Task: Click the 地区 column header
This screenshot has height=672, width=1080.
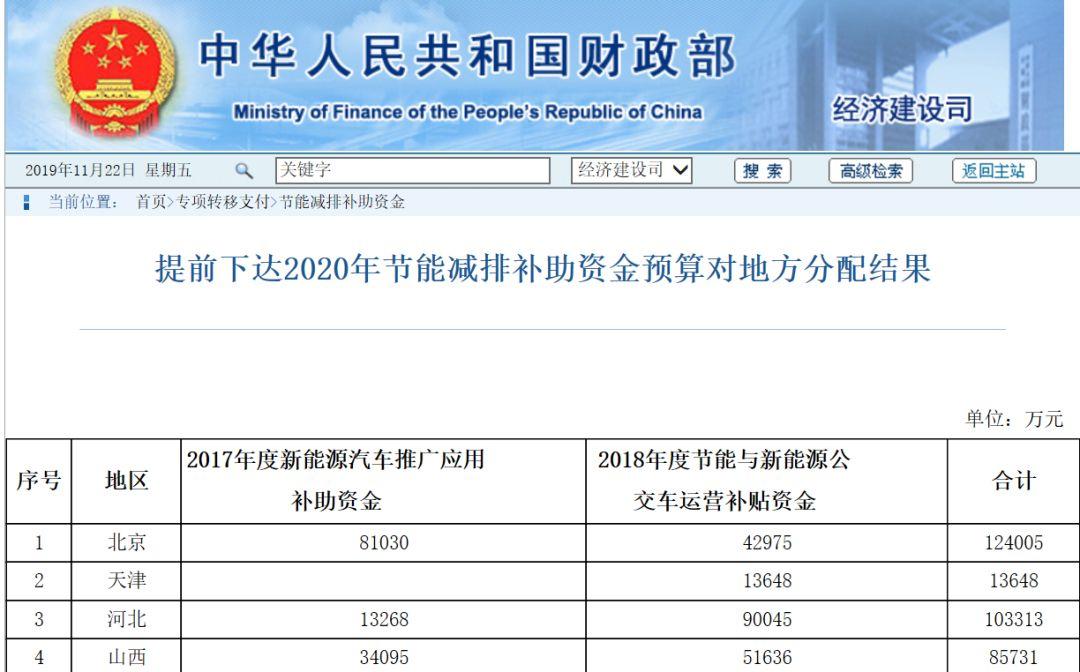Action: pyautogui.click(x=126, y=481)
